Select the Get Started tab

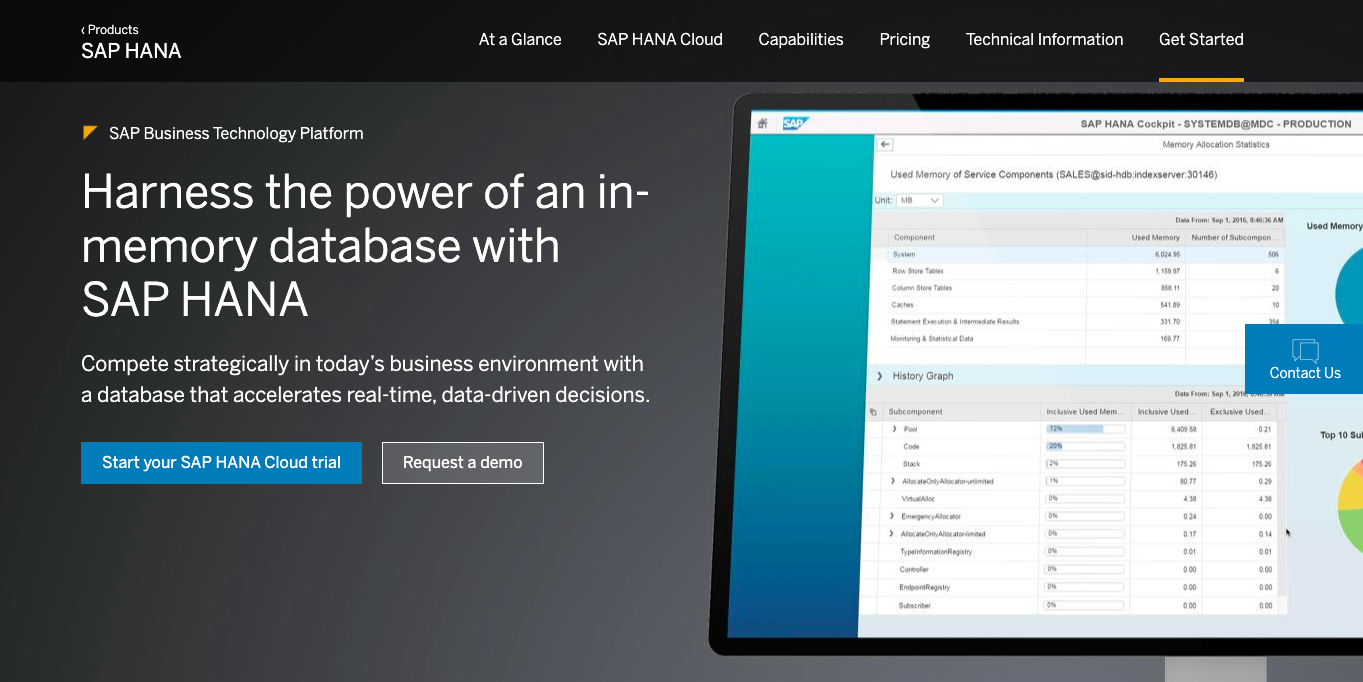point(1201,40)
